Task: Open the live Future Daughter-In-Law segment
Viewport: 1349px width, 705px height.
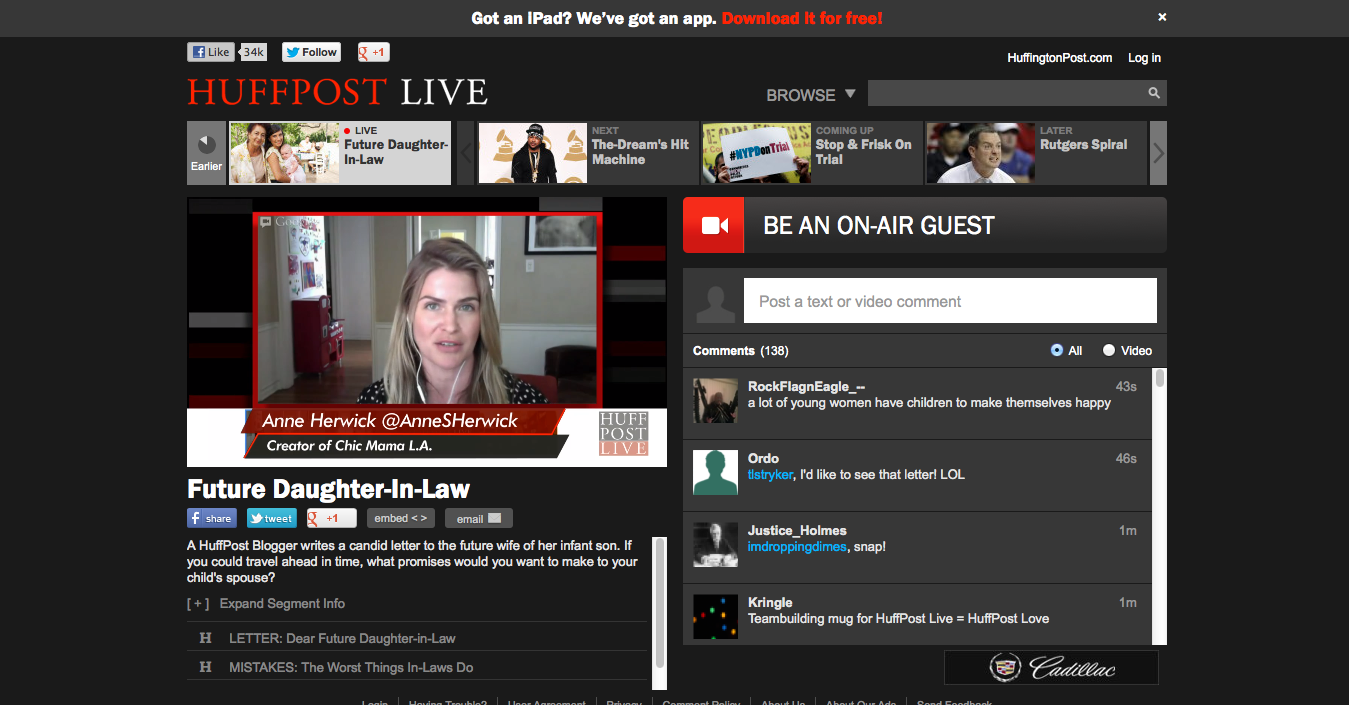Action: tap(340, 153)
